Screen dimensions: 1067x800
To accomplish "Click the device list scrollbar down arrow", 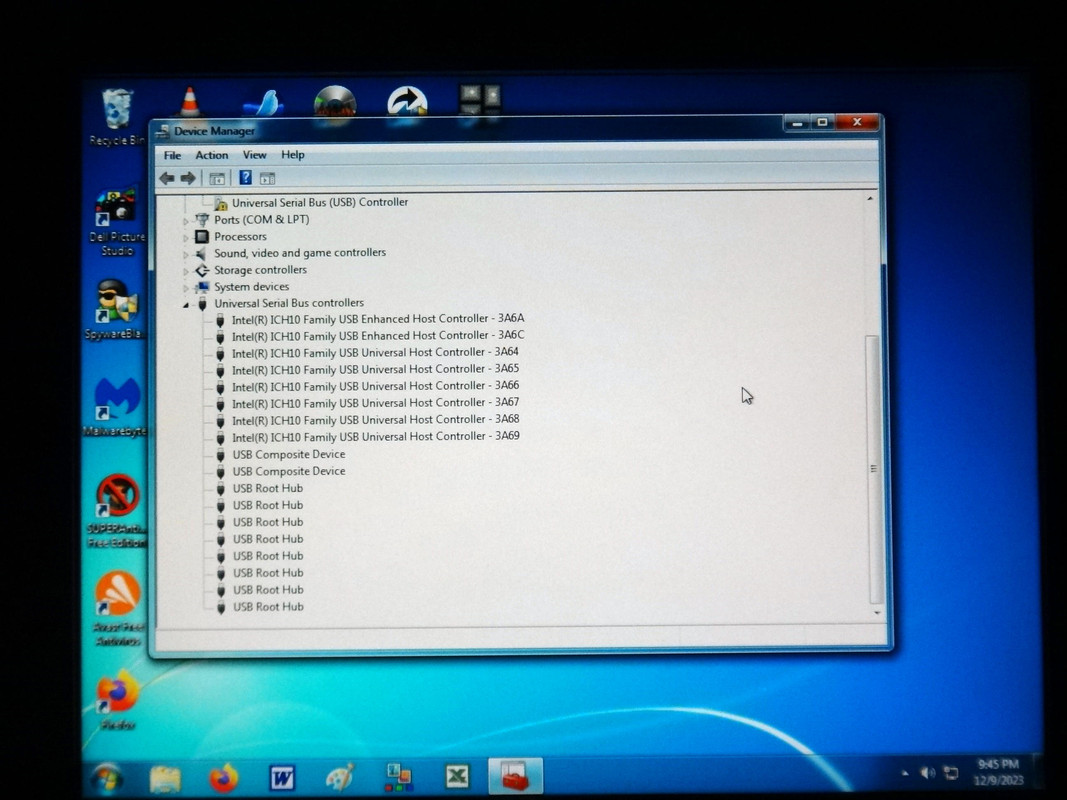I will 876,613.
